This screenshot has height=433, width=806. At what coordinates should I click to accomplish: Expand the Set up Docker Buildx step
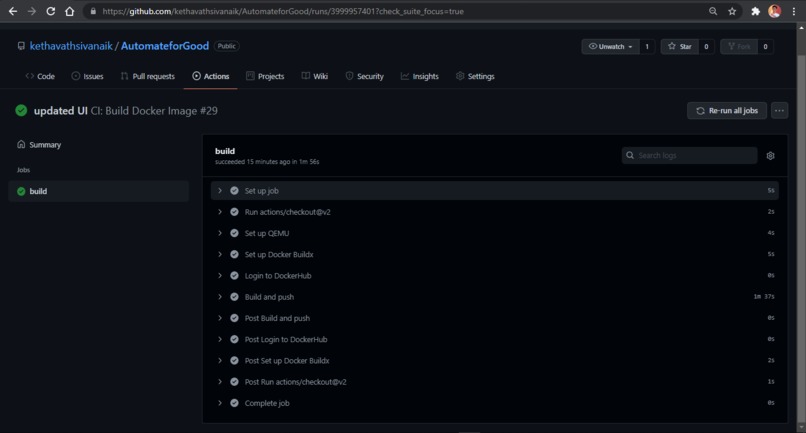coord(220,255)
